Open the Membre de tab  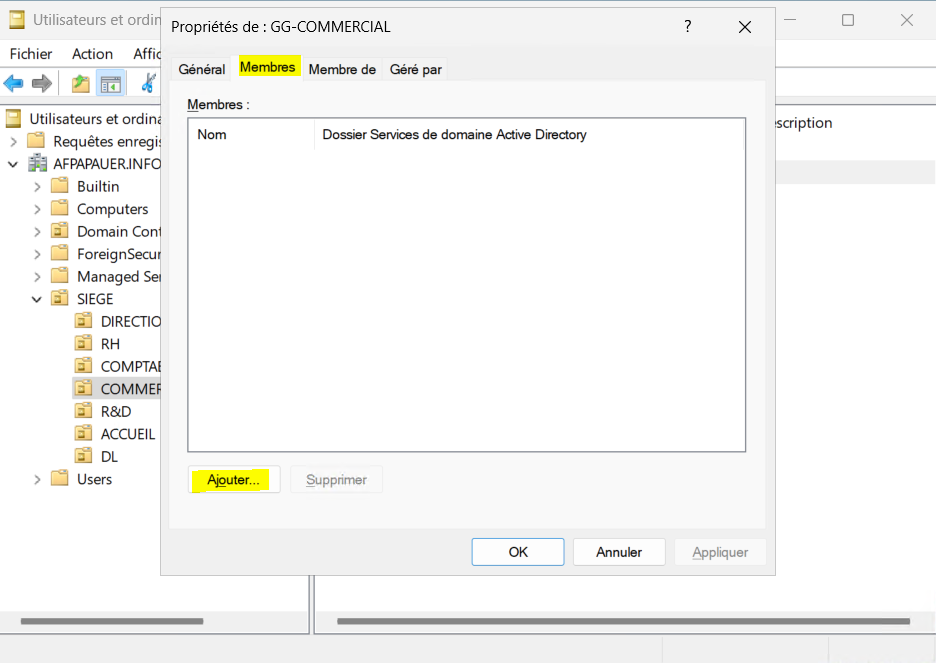pos(342,69)
